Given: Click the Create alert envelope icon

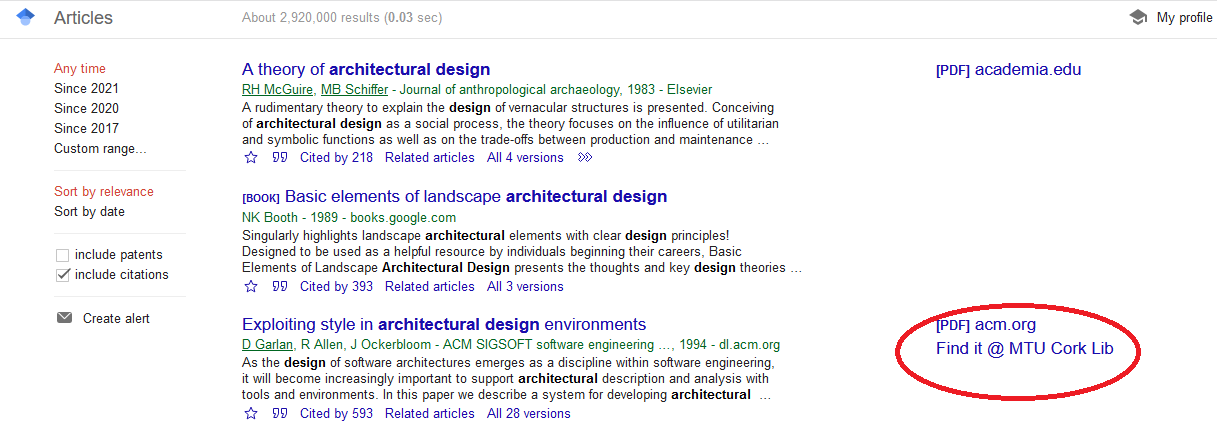Looking at the screenshot, I should tap(64, 318).
